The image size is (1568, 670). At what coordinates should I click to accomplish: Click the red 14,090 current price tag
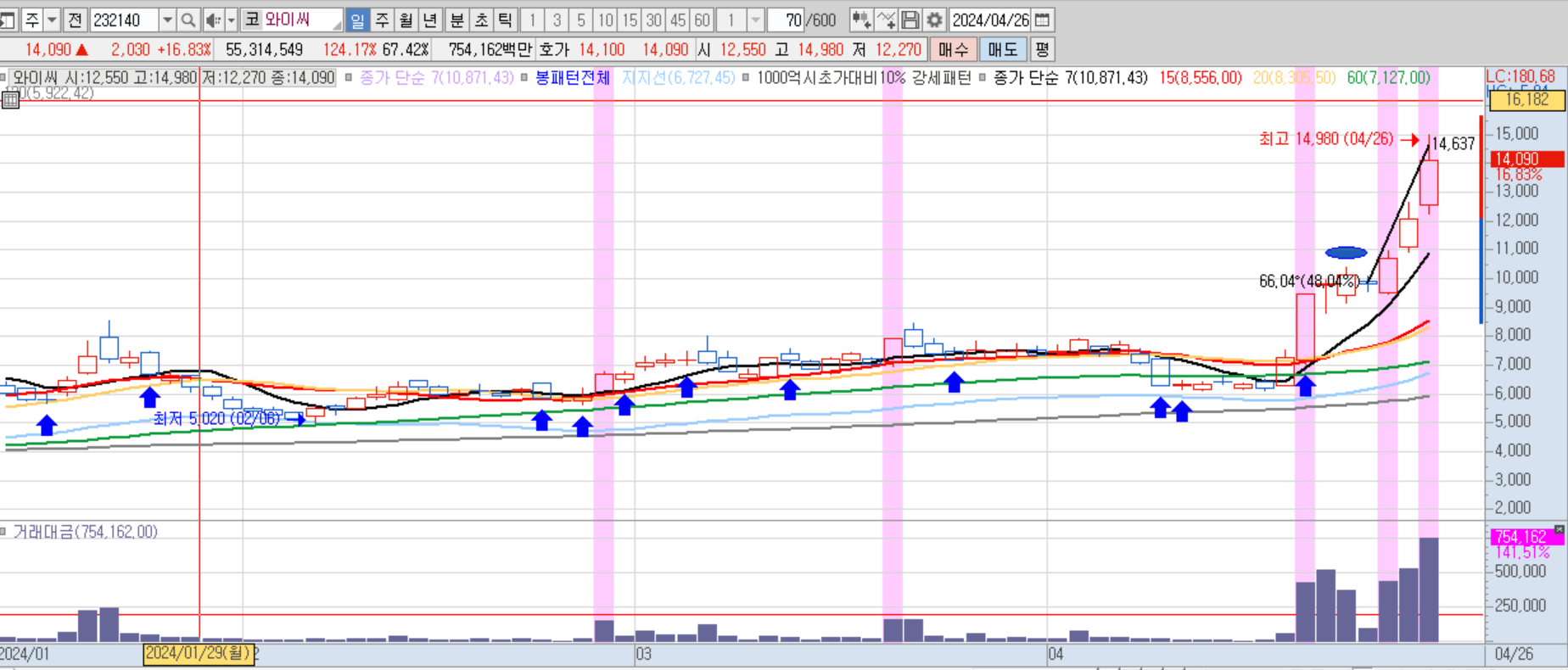click(1527, 159)
